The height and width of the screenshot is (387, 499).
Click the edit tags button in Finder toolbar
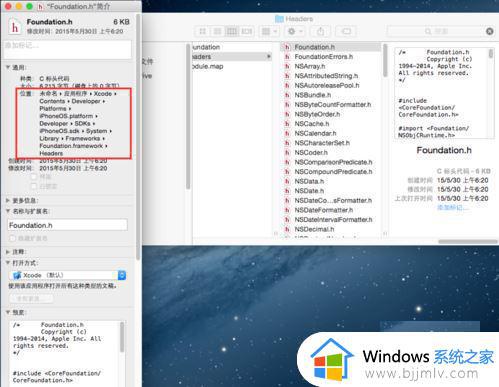(346, 31)
